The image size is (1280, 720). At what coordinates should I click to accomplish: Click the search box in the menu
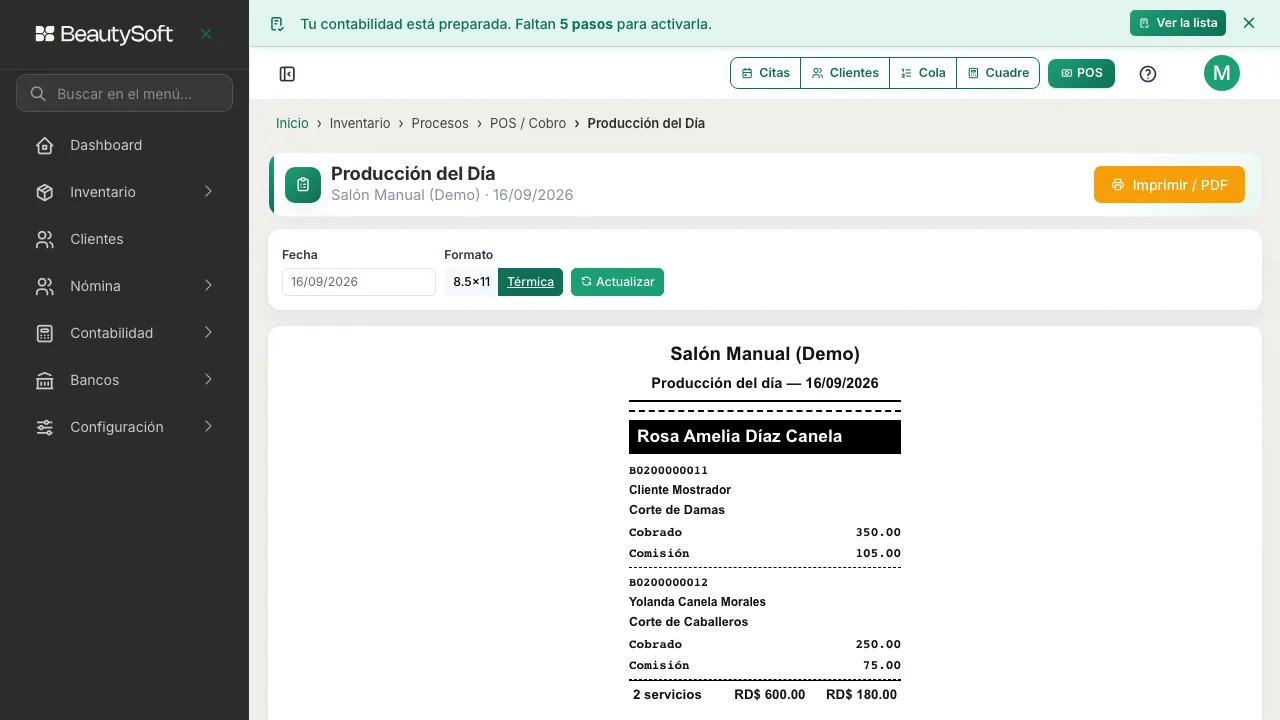[x=124, y=93]
